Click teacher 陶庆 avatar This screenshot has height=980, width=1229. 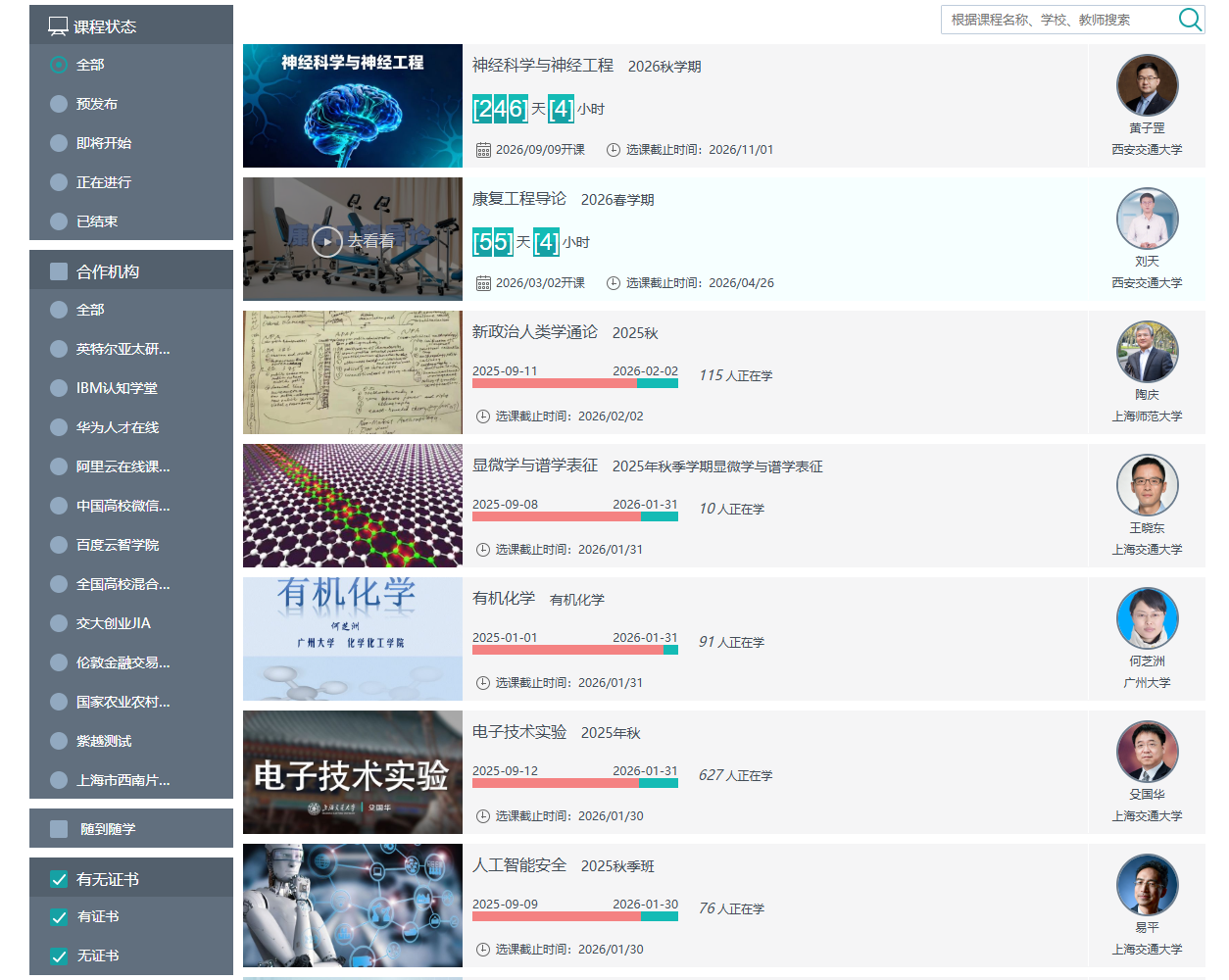point(1147,352)
